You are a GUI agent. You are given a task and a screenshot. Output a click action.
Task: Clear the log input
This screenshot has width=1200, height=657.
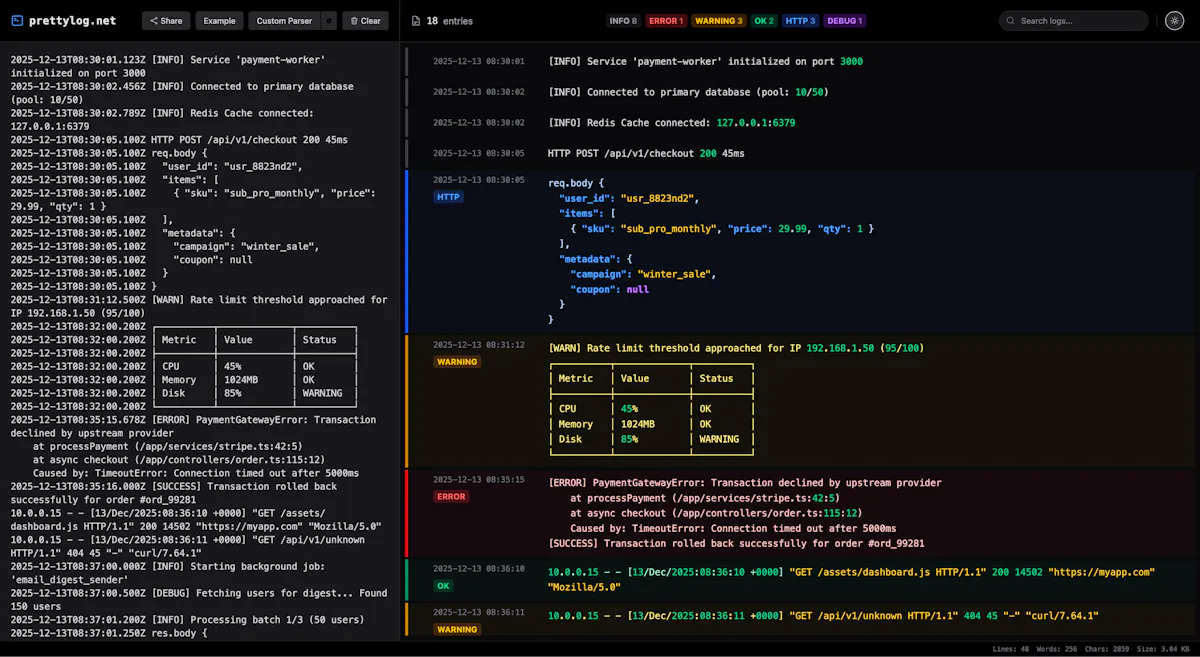click(x=365, y=20)
